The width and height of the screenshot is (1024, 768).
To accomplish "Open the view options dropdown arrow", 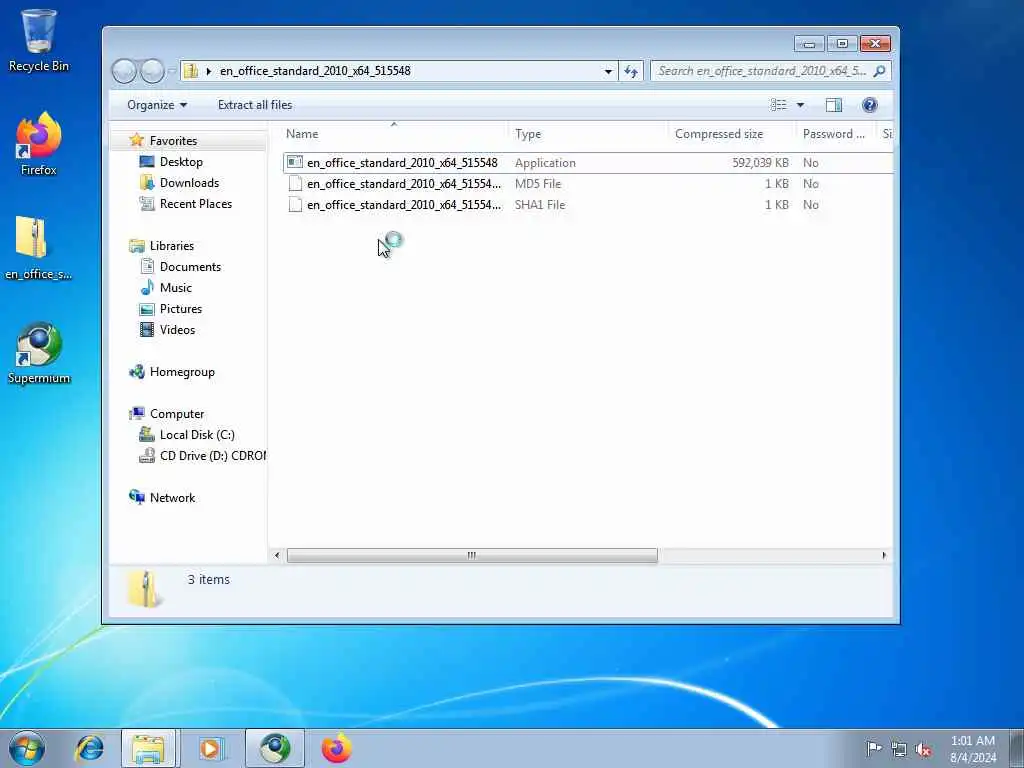I will click(x=800, y=105).
